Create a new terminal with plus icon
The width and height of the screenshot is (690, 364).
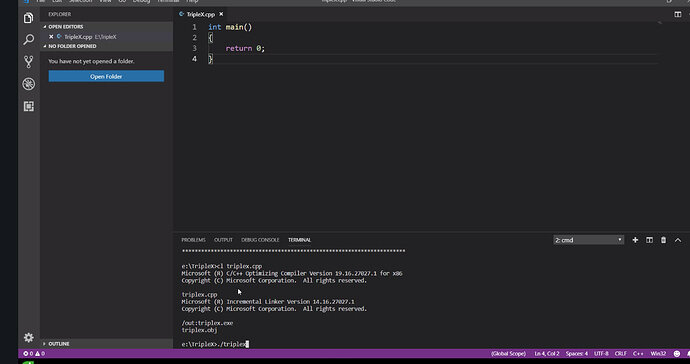pos(635,240)
